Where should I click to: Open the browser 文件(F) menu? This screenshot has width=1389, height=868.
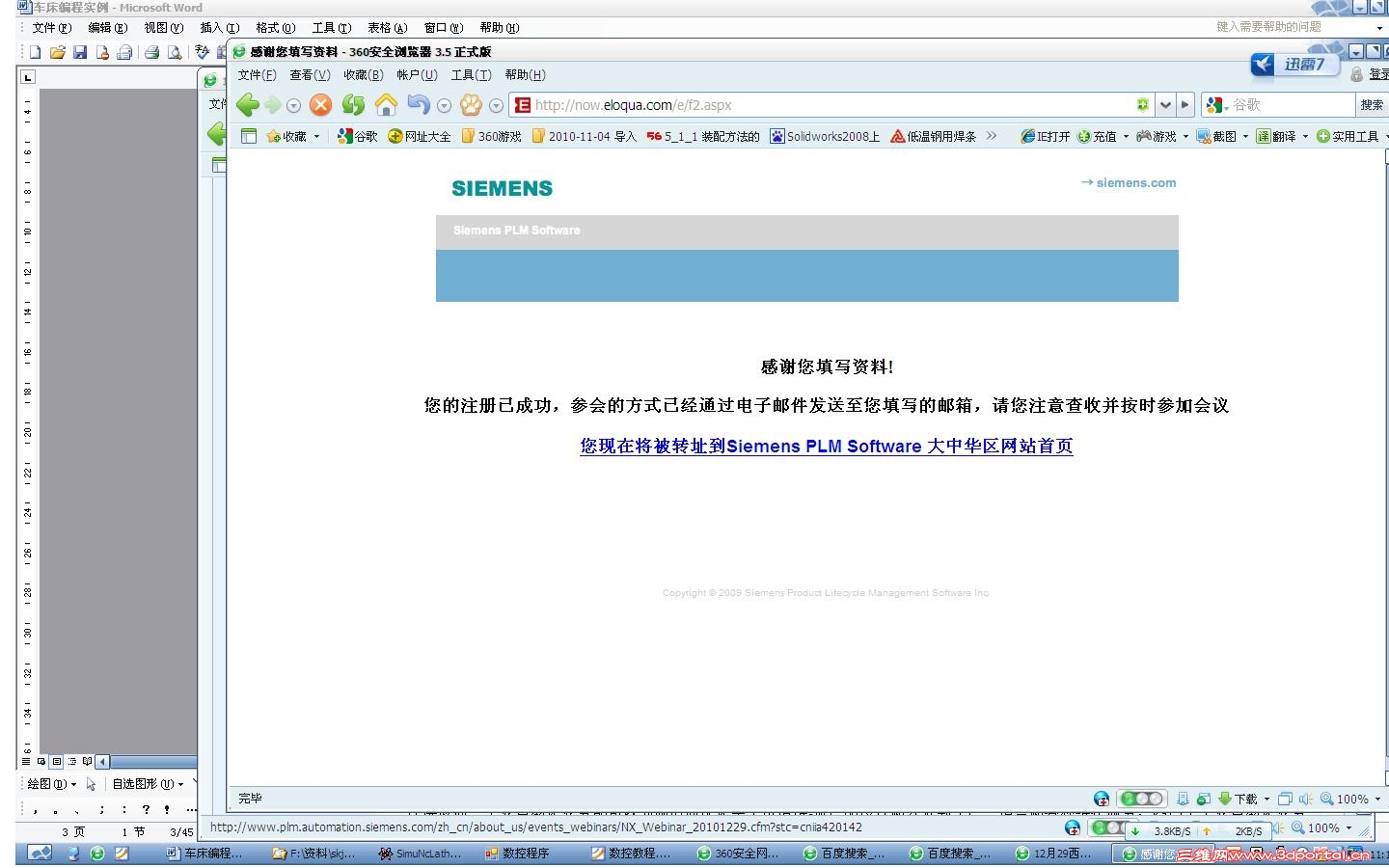point(257,75)
